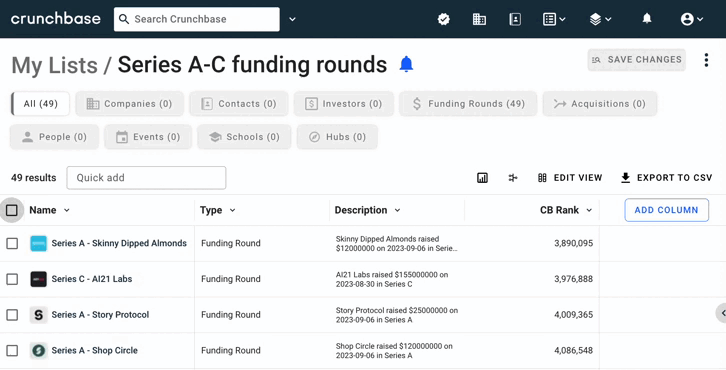Focus the Quick add input field

coord(146,178)
